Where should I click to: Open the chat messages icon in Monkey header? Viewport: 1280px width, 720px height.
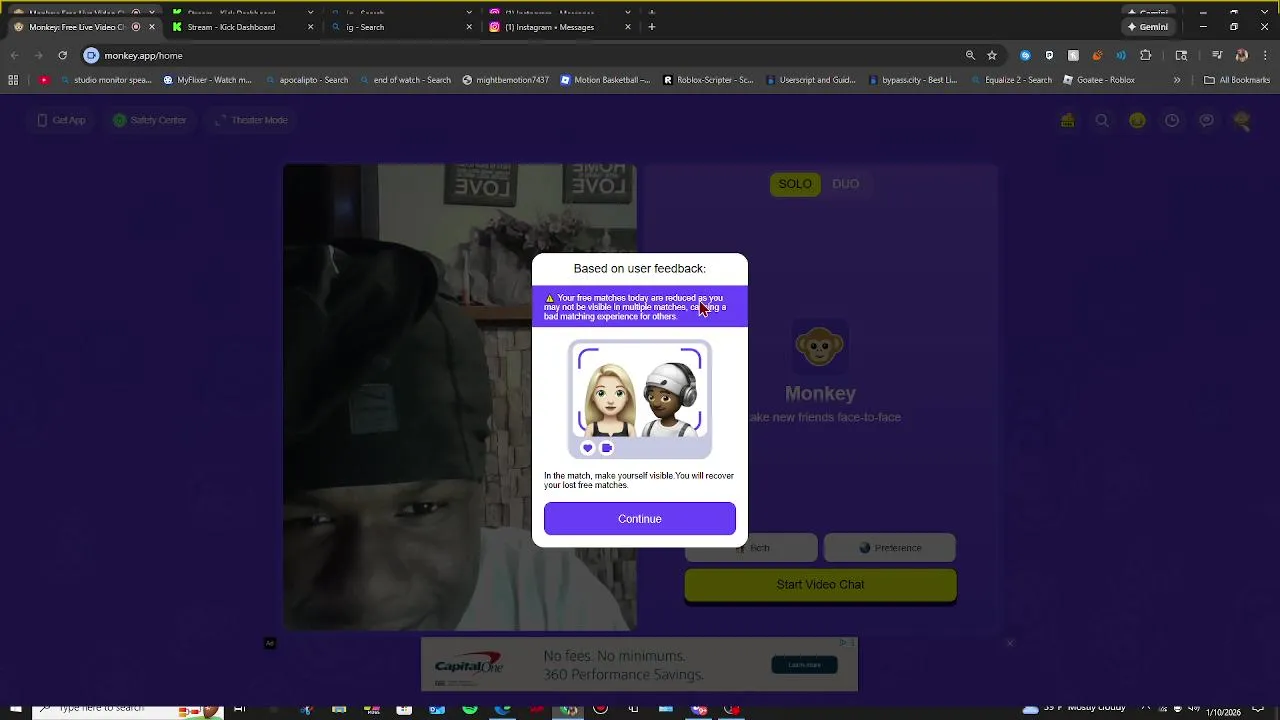(x=1207, y=121)
